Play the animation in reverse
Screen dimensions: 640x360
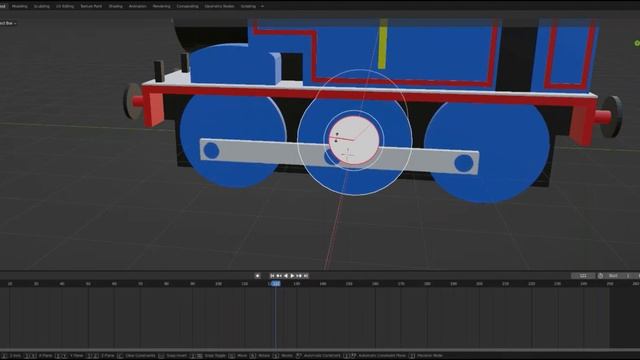pos(286,276)
